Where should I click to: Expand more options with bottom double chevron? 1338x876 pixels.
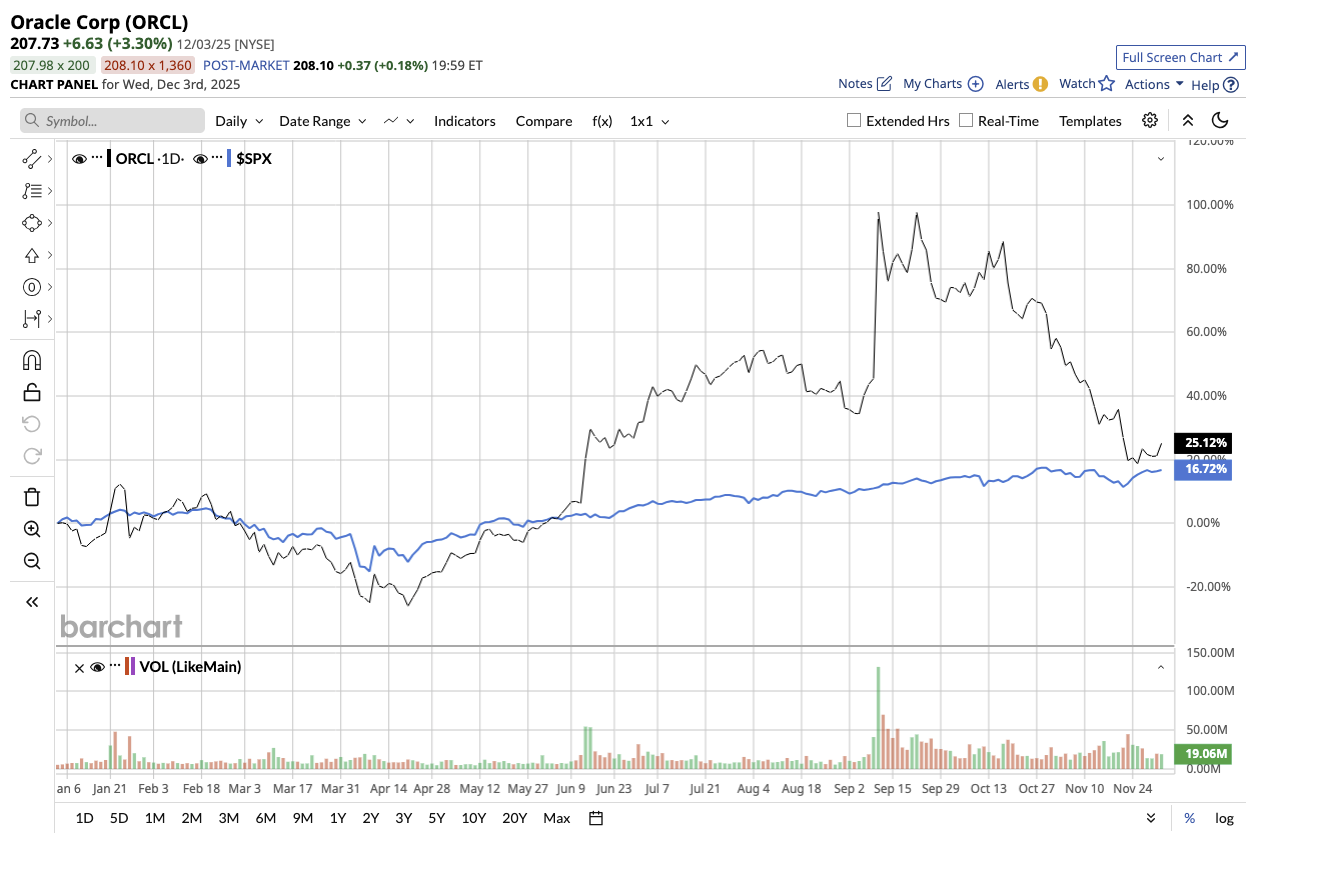coord(1152,818)
